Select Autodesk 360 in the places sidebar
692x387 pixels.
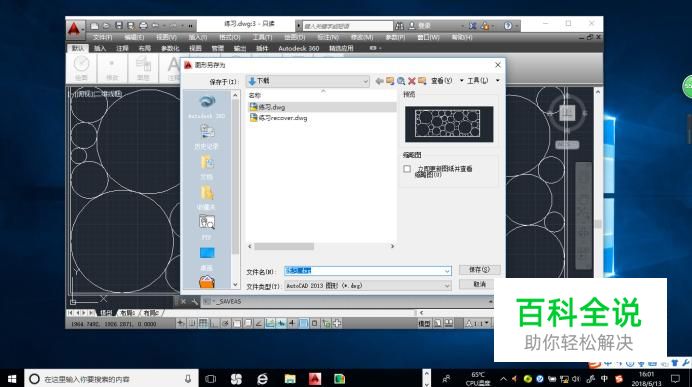[x=207, y=106]
